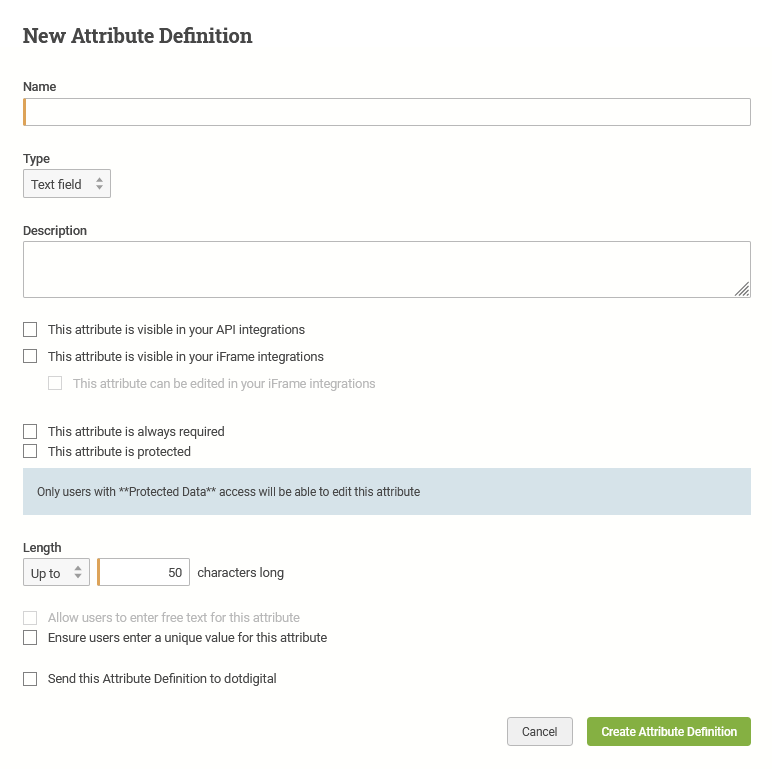This screenshot has height=769, width=772.
Task: Enable Ensure users enter a unique value
Action: pos(30,638)
